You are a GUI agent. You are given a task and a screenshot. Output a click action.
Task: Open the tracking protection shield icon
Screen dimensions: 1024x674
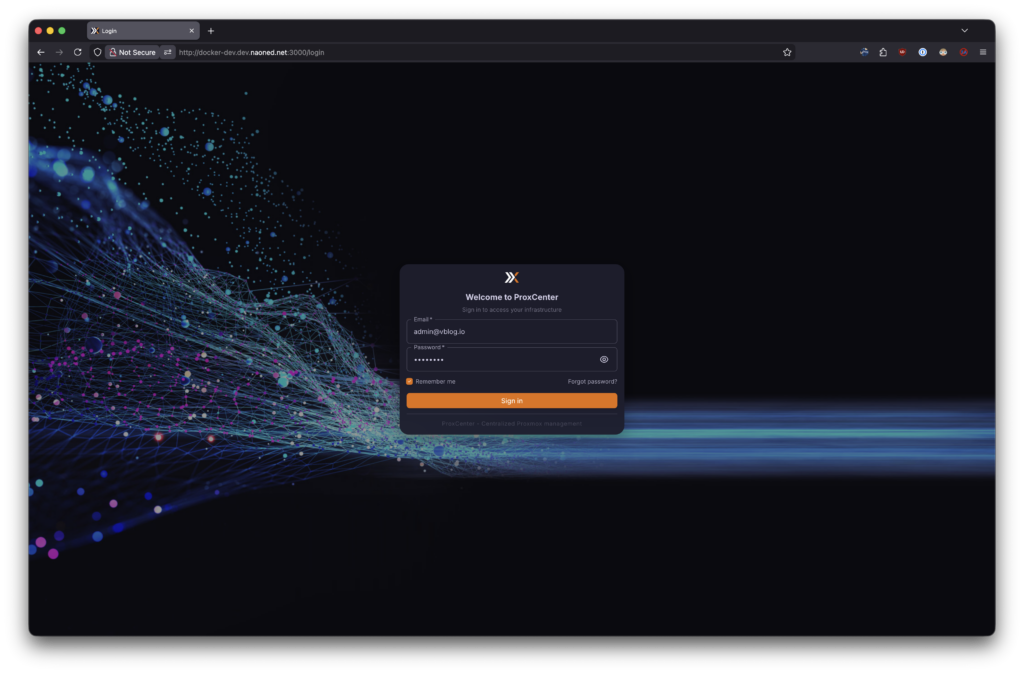(x=98, y=52)
